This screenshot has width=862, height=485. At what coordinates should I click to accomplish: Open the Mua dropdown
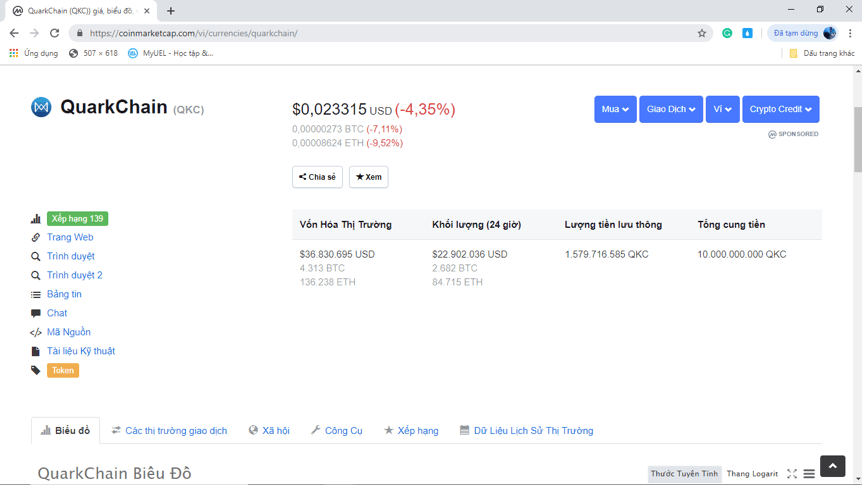coord(615,109)
